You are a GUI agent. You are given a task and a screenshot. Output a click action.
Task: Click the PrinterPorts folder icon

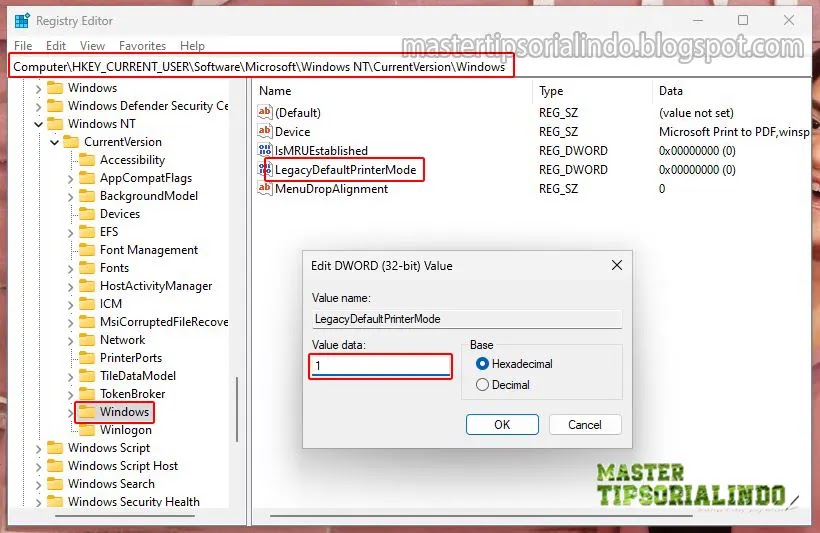pyautogui.click(x=87, y=358)
